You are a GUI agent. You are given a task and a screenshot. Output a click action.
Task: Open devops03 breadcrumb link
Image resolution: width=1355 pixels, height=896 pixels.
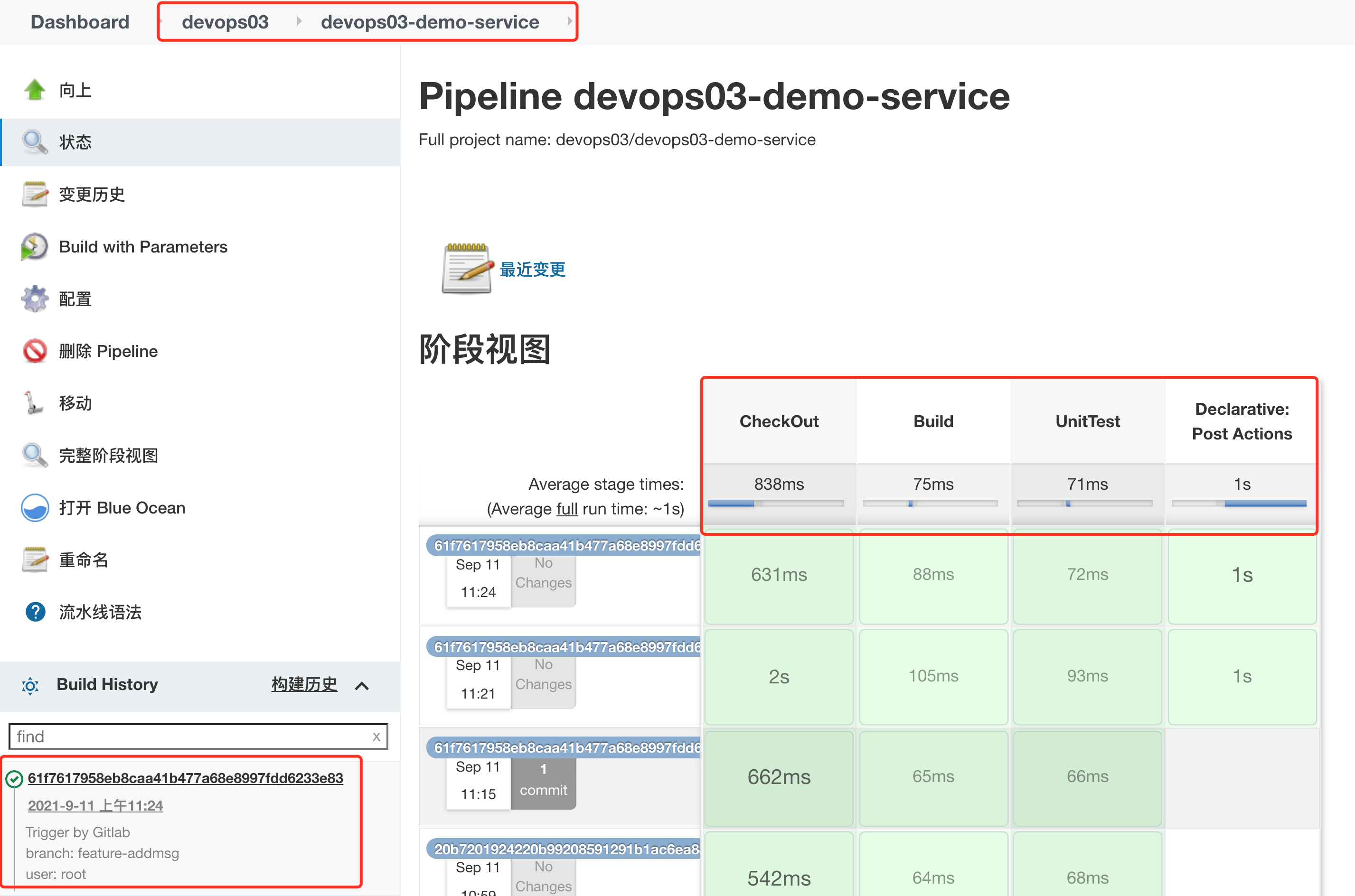pyautogui.click(x=225, y=22)
